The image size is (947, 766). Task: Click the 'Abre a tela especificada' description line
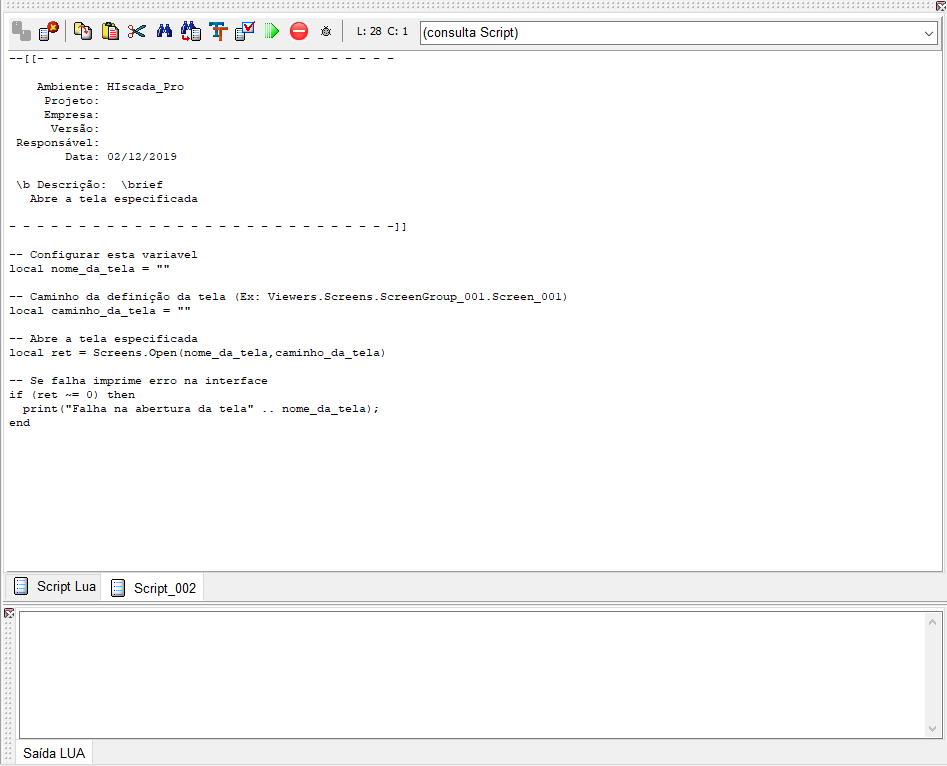[114, 199]
